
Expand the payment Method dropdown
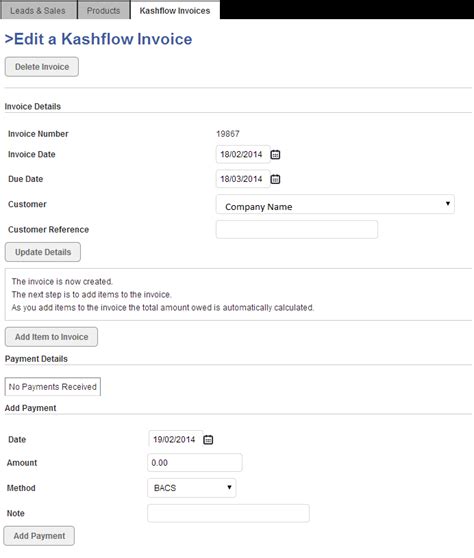tap(192, 488)
